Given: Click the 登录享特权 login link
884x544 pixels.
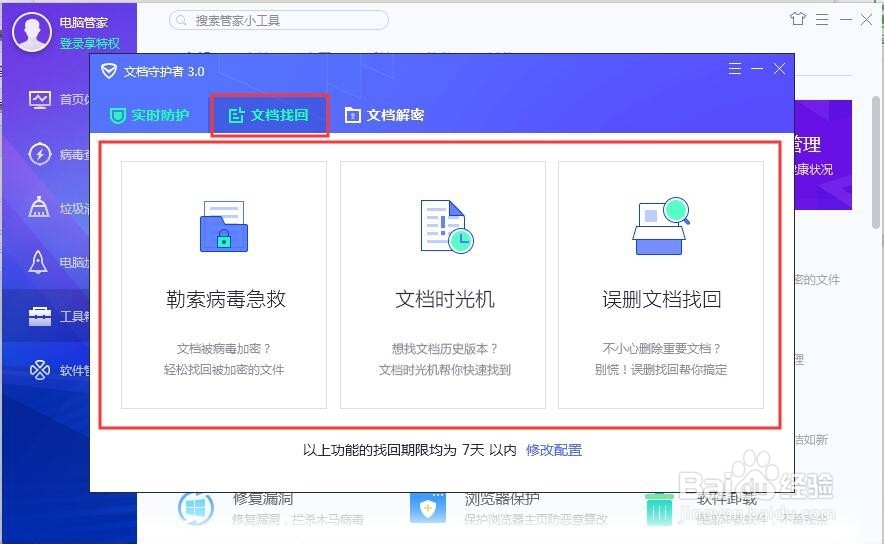Looking at the screenshot, I should [90, 43].
